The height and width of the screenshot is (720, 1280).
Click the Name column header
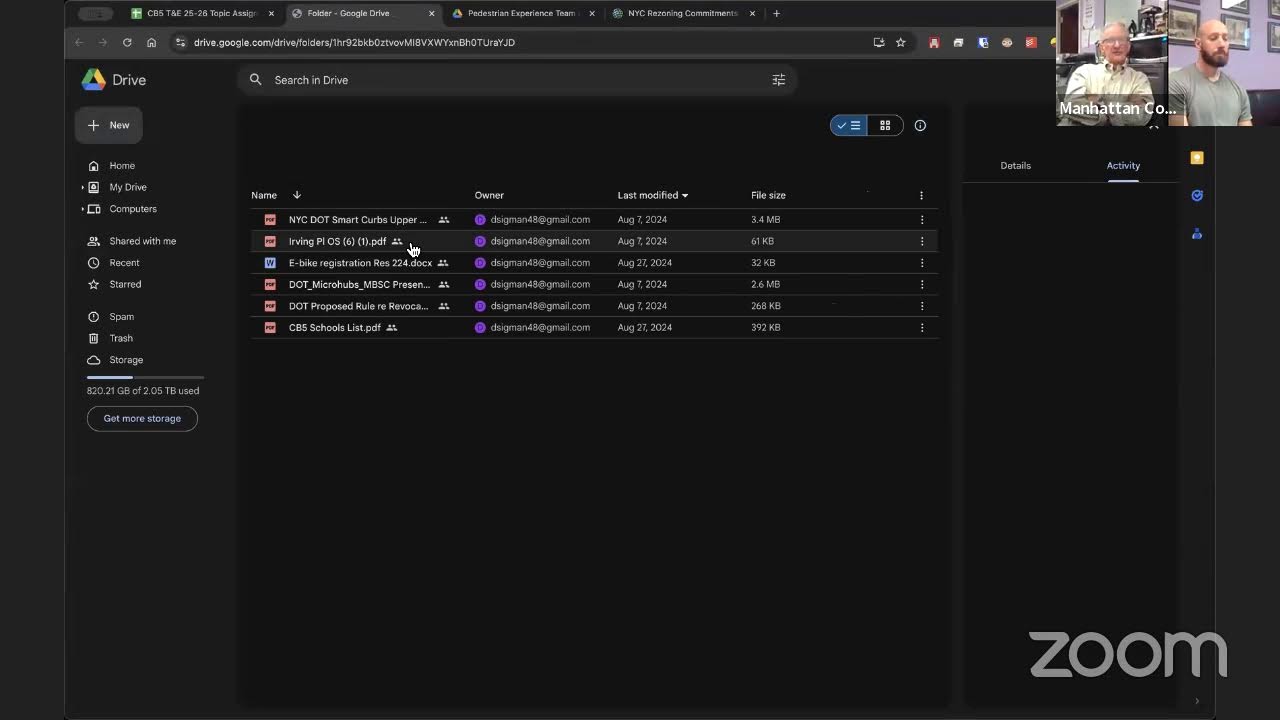coord(264,195)
